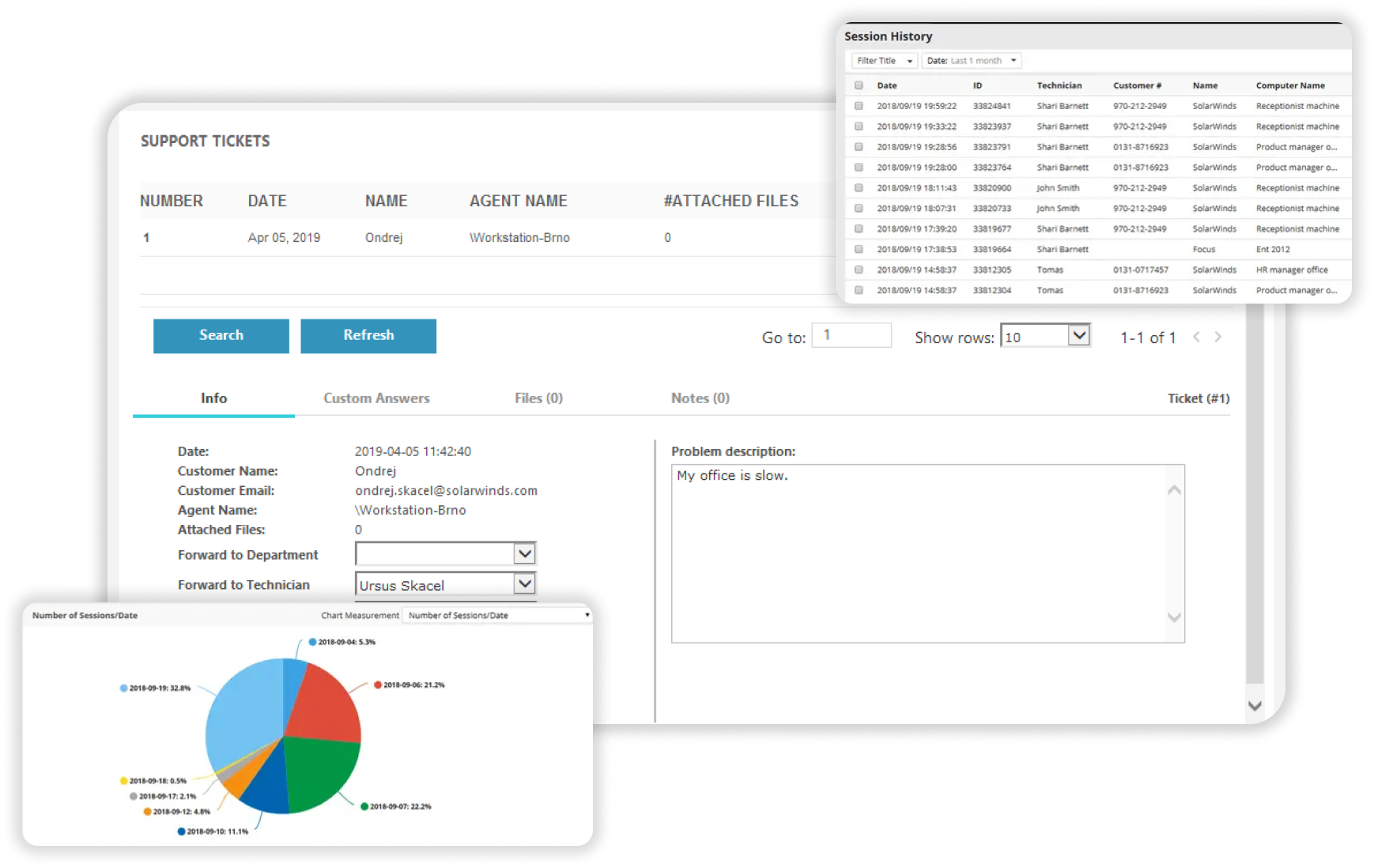Check session row with ID 33823791
Screen dimensions: 1374x868
[859, 147]
